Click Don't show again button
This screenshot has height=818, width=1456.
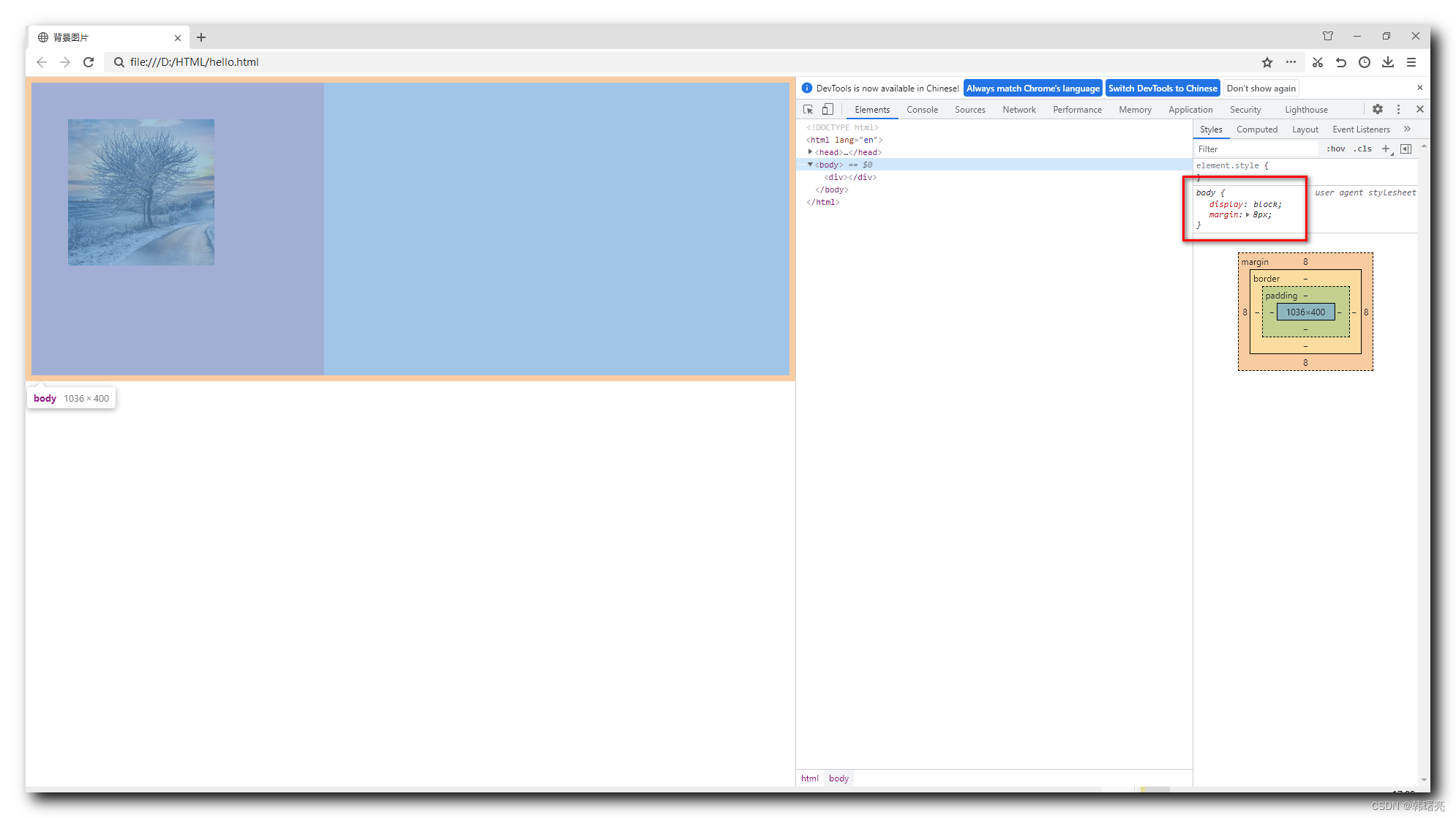pyautogui.click(x=1261, y=89)
